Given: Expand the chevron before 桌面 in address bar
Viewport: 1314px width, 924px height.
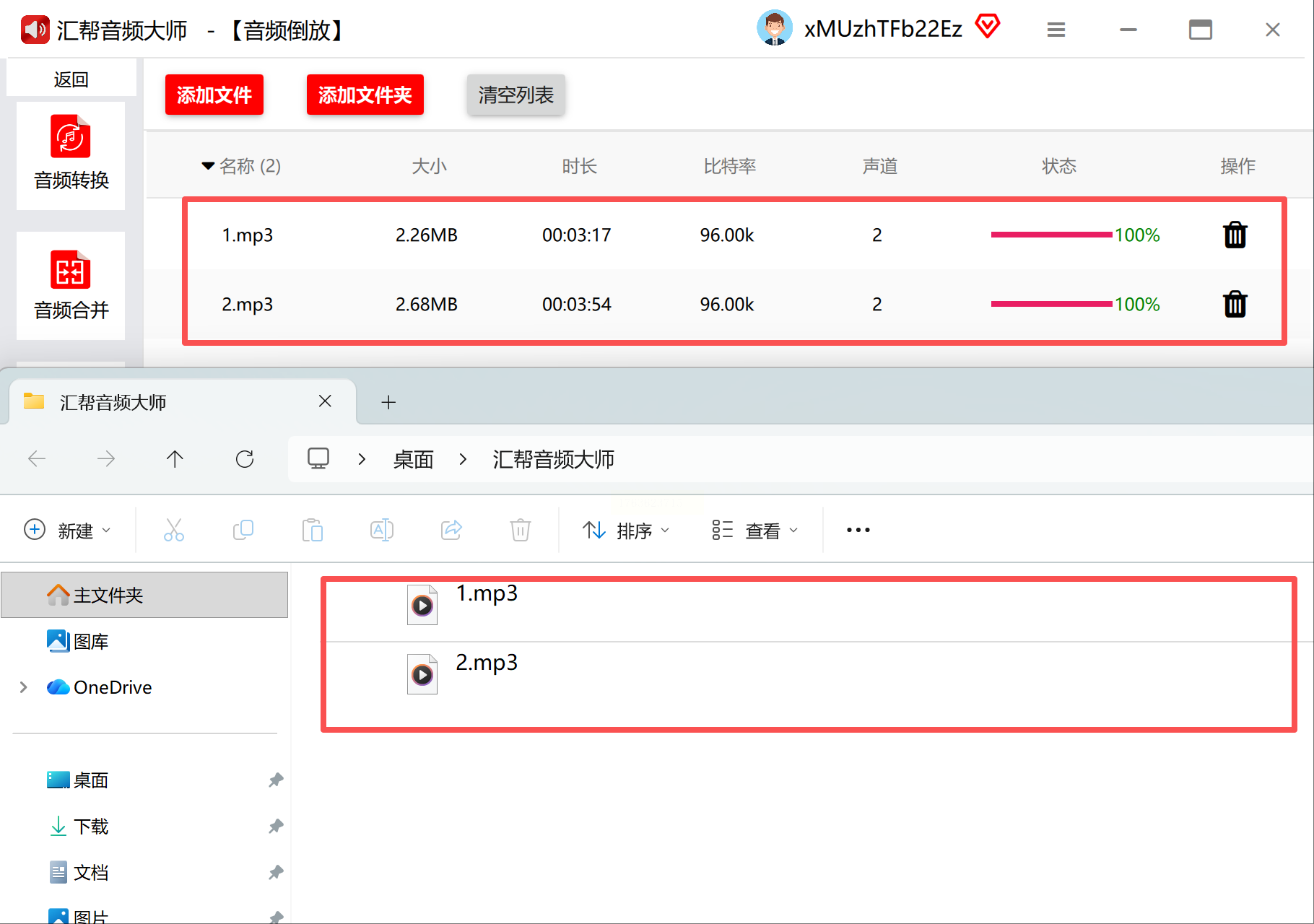Looking at the screenshot, I should [x=362, y=459].
